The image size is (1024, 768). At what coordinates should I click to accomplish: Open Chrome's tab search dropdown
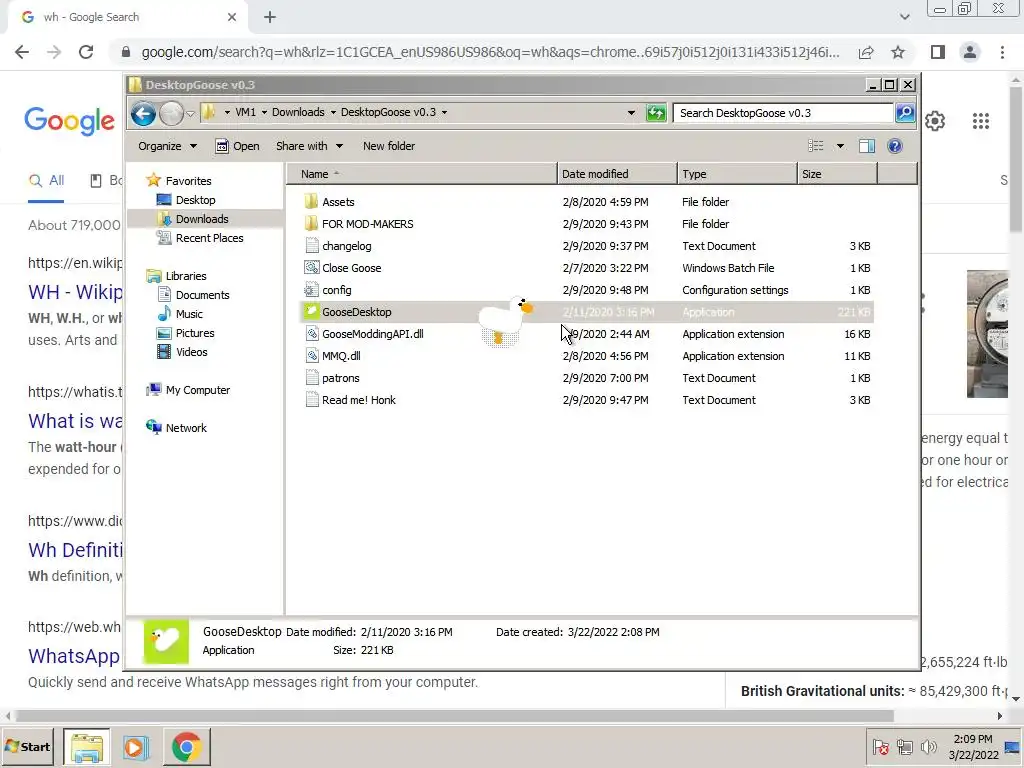[x=904, y=17]
